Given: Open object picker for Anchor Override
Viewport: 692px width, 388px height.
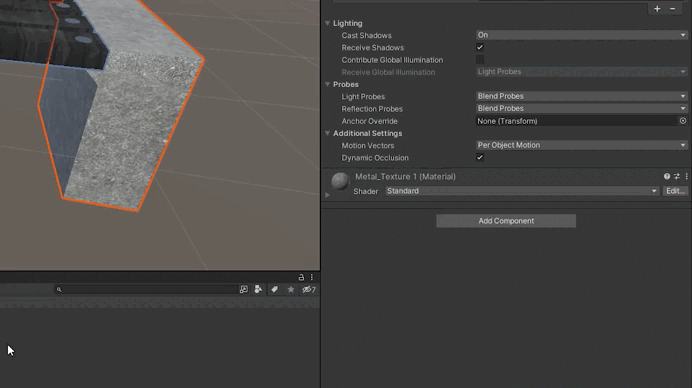Looking at the screenshot, I should (x=683, y=121).
